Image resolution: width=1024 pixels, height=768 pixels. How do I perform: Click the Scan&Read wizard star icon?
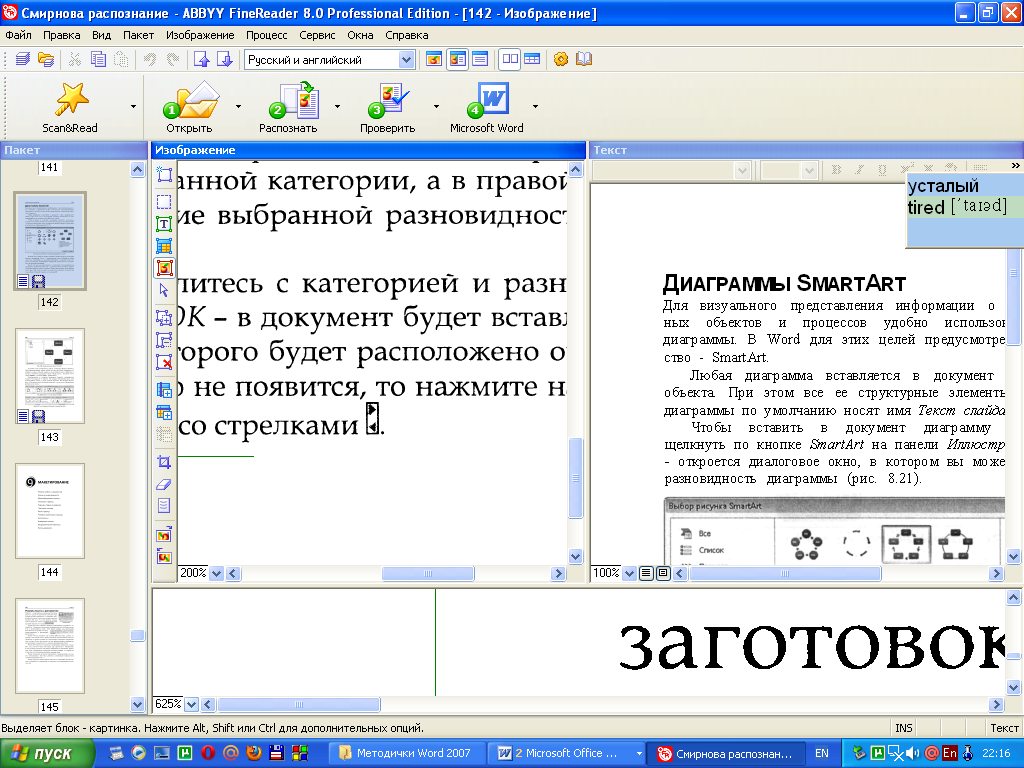pyautogui.click(x=71, y=99)
